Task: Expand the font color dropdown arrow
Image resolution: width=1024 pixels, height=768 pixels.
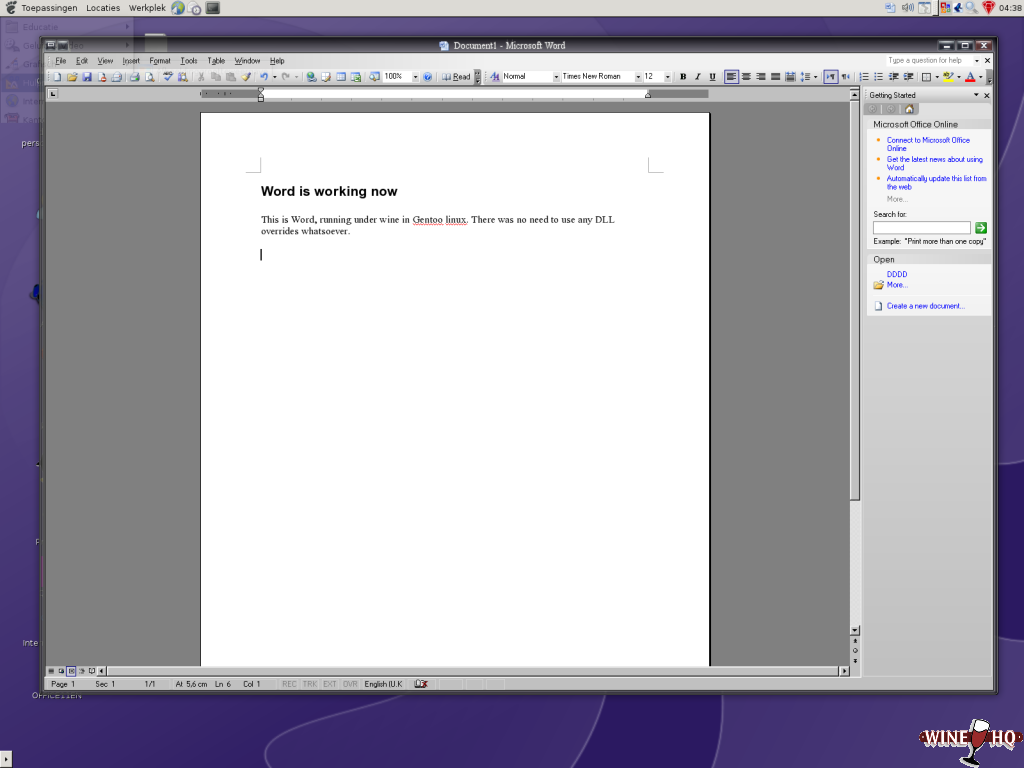Action: coord(981,77)
